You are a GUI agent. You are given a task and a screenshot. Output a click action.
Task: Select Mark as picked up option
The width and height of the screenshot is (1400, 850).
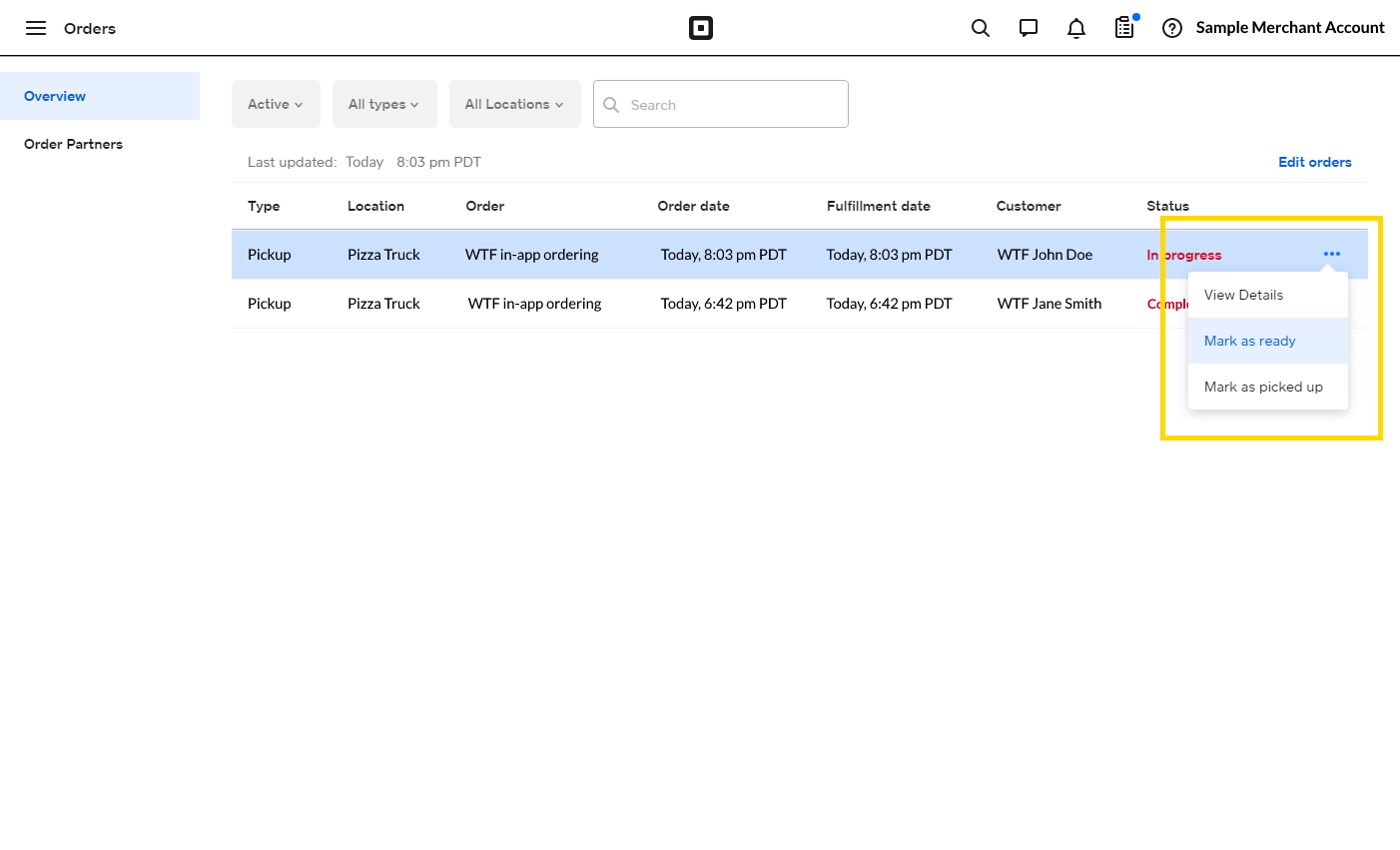1268,387
